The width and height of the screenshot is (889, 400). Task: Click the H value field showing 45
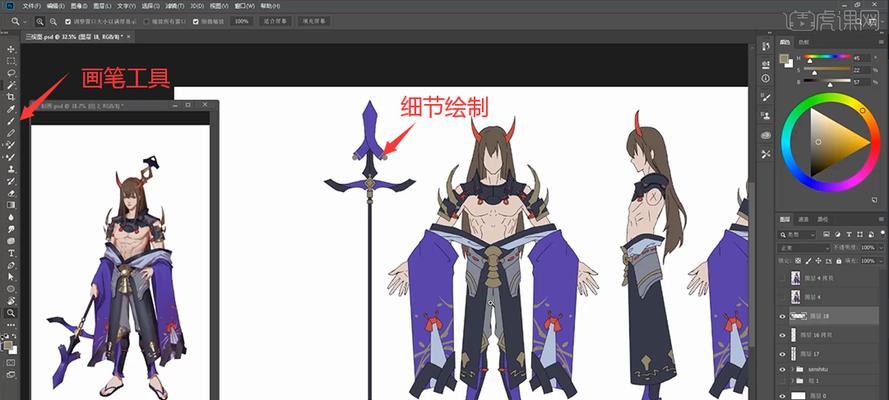coord(860,58)
